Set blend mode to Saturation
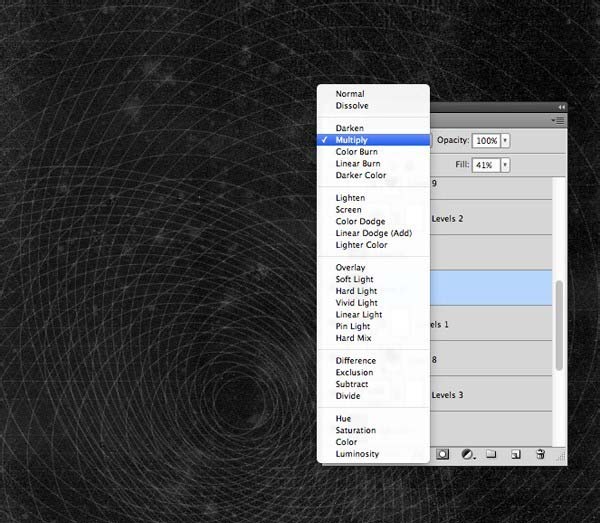The image size is (600, 523). point(373,430)
